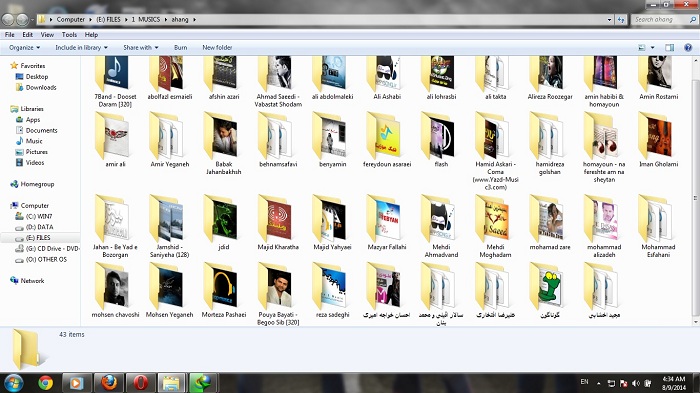Click the volume speaker tray icon
Image resolution: width=700 pixels, height=393 pixels.
coord(636,383)
